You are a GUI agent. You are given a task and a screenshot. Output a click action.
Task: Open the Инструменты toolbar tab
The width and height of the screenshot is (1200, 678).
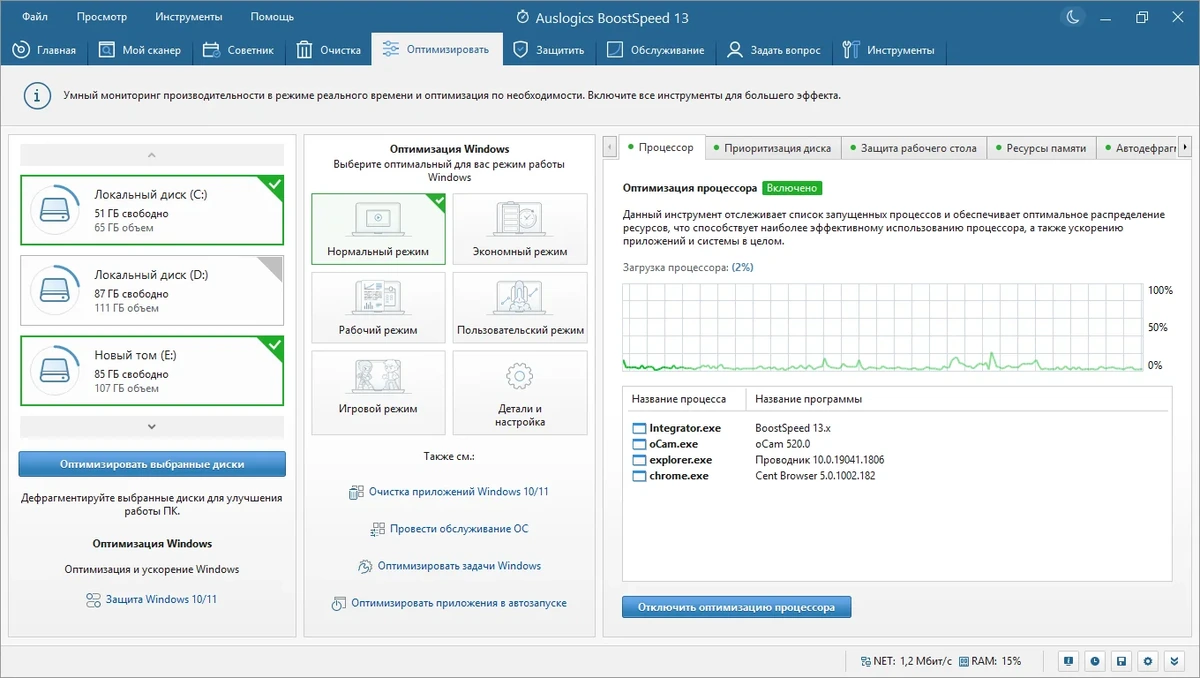click(x=889, y=50)
